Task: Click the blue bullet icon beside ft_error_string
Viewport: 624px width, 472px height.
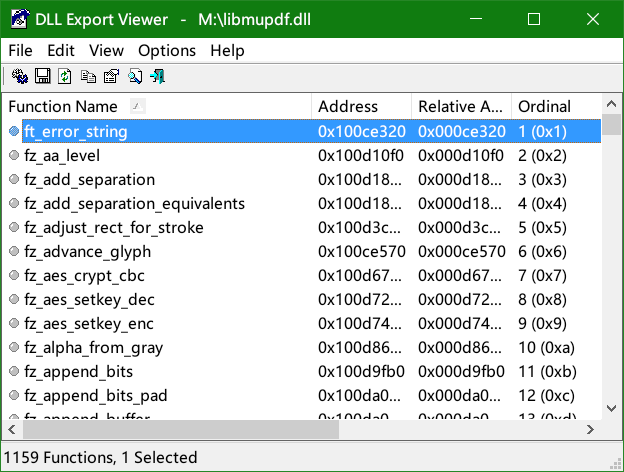Action: pos(14,131)
